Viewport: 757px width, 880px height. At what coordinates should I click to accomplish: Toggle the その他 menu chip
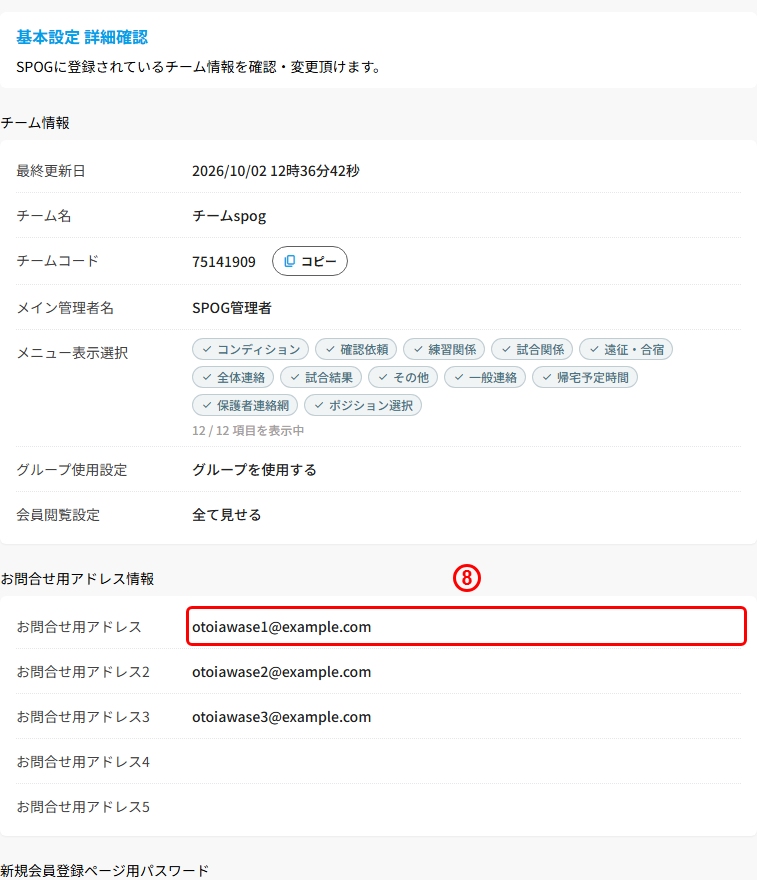click(x=403, y=377)
